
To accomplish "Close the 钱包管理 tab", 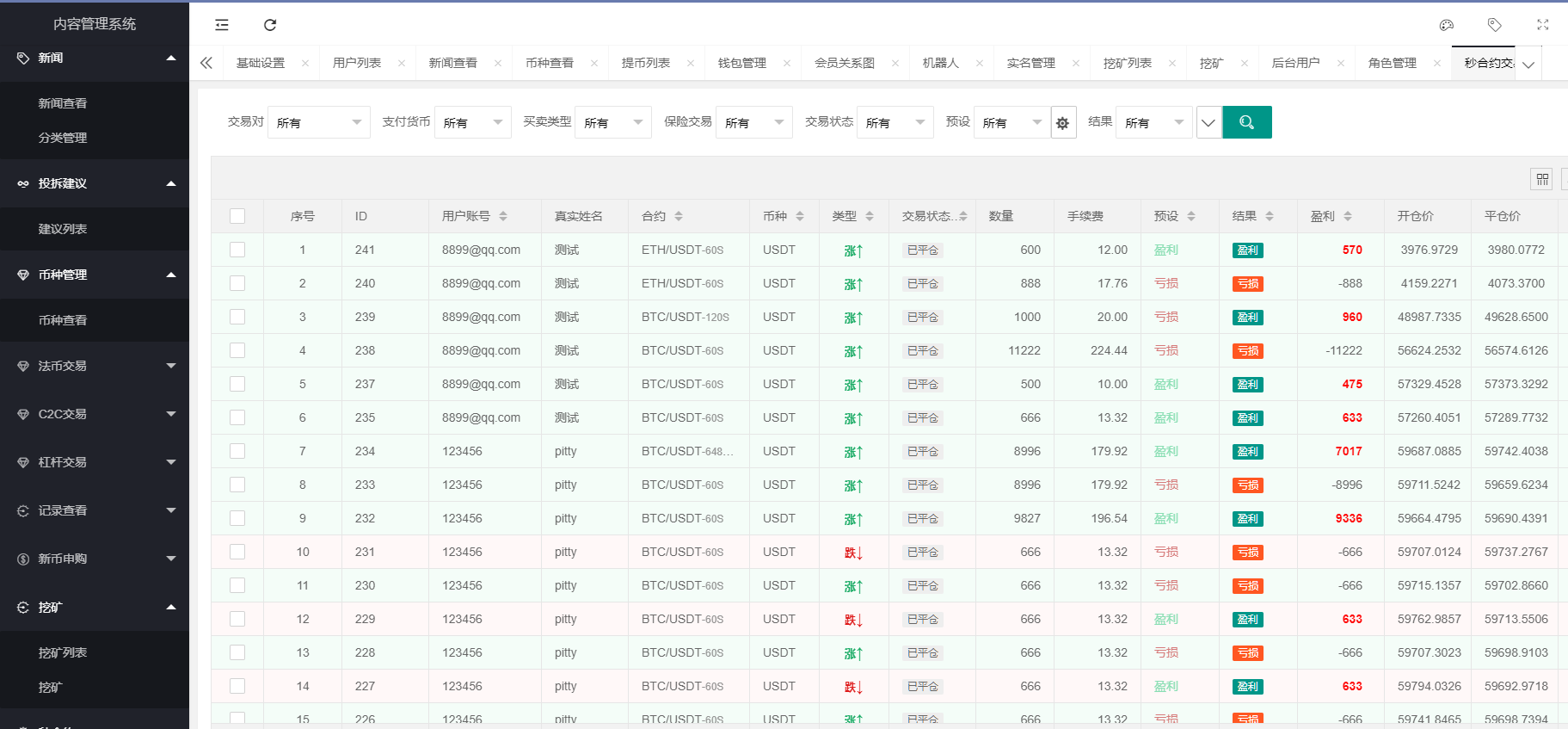I will (x=787, y=63).
